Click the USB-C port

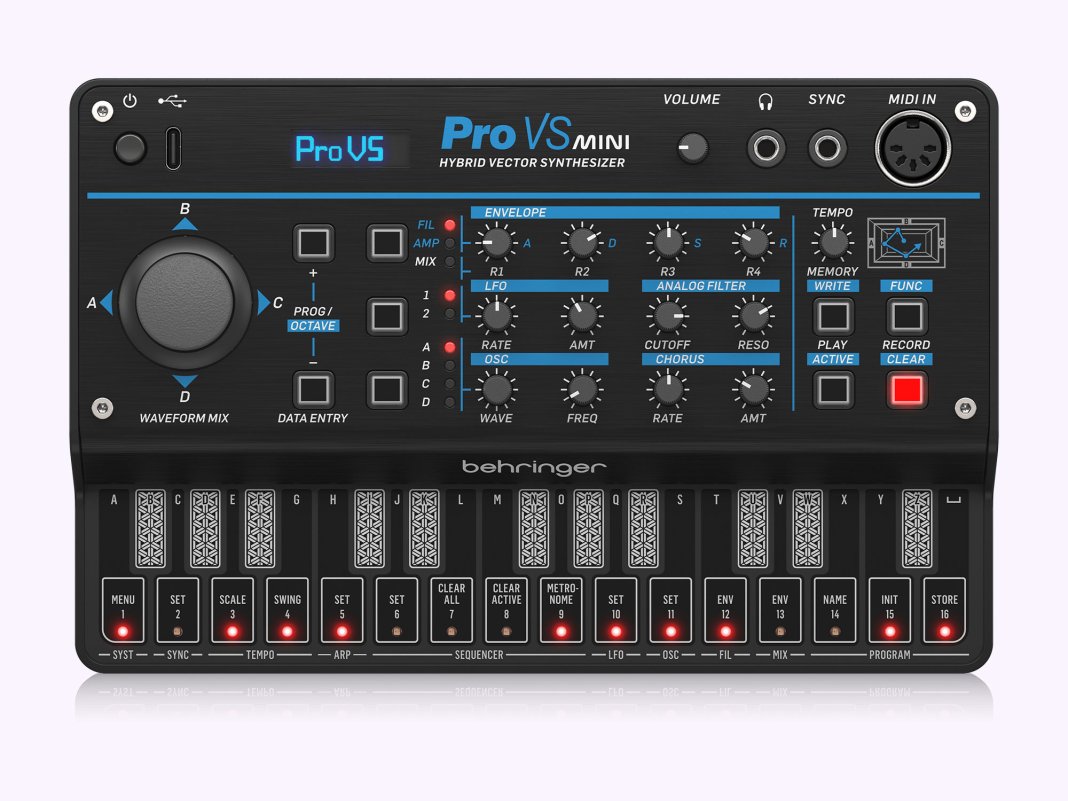coord(173,148)
